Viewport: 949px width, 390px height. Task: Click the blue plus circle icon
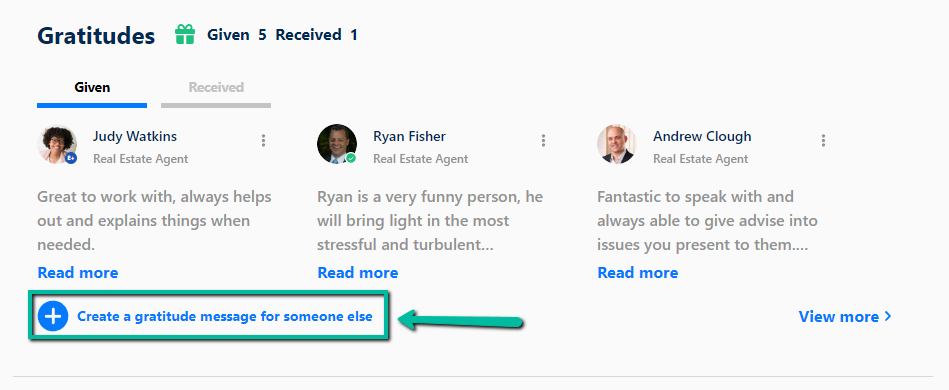pyautogui.click(x=53, y=317)
